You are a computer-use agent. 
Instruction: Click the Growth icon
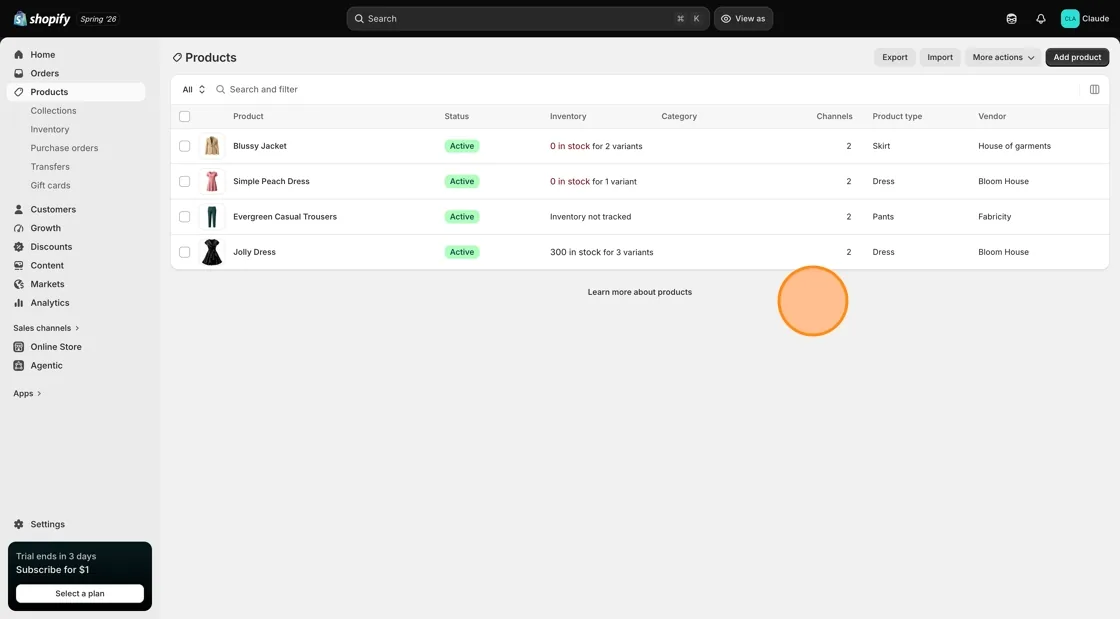[x=19, y=228]
